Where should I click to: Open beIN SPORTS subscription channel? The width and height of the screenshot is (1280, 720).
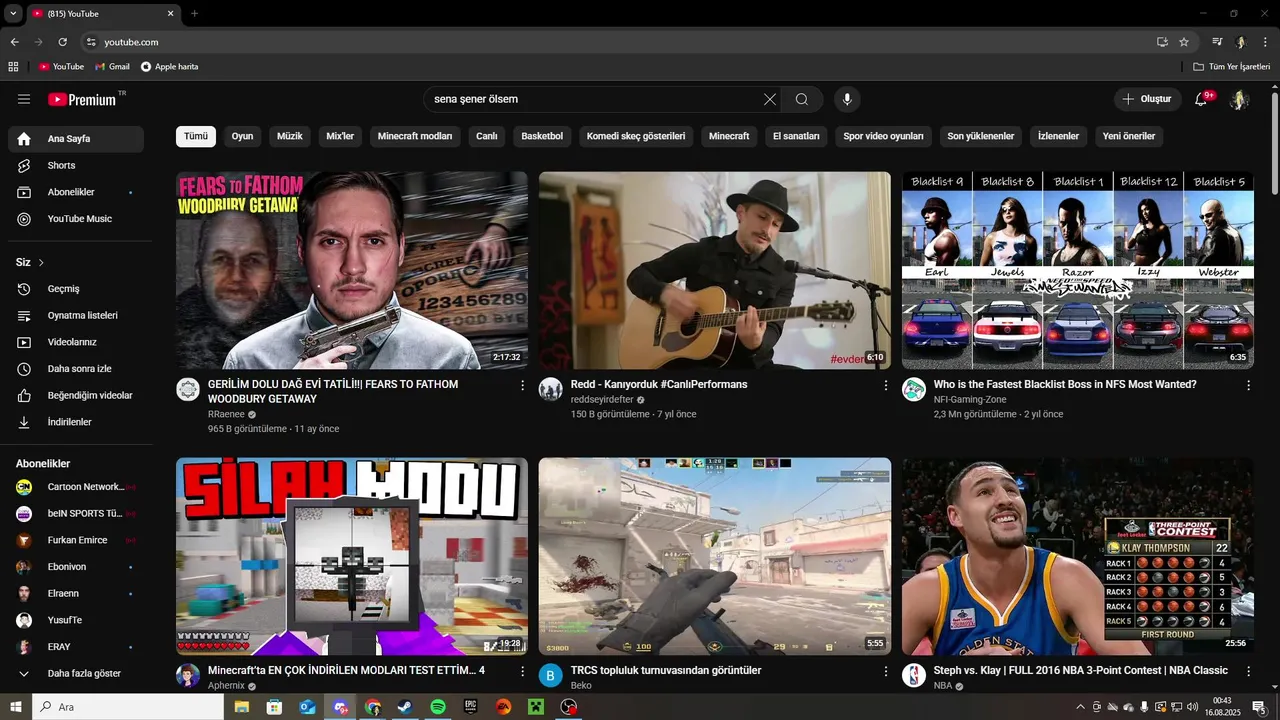pos(76,513)
